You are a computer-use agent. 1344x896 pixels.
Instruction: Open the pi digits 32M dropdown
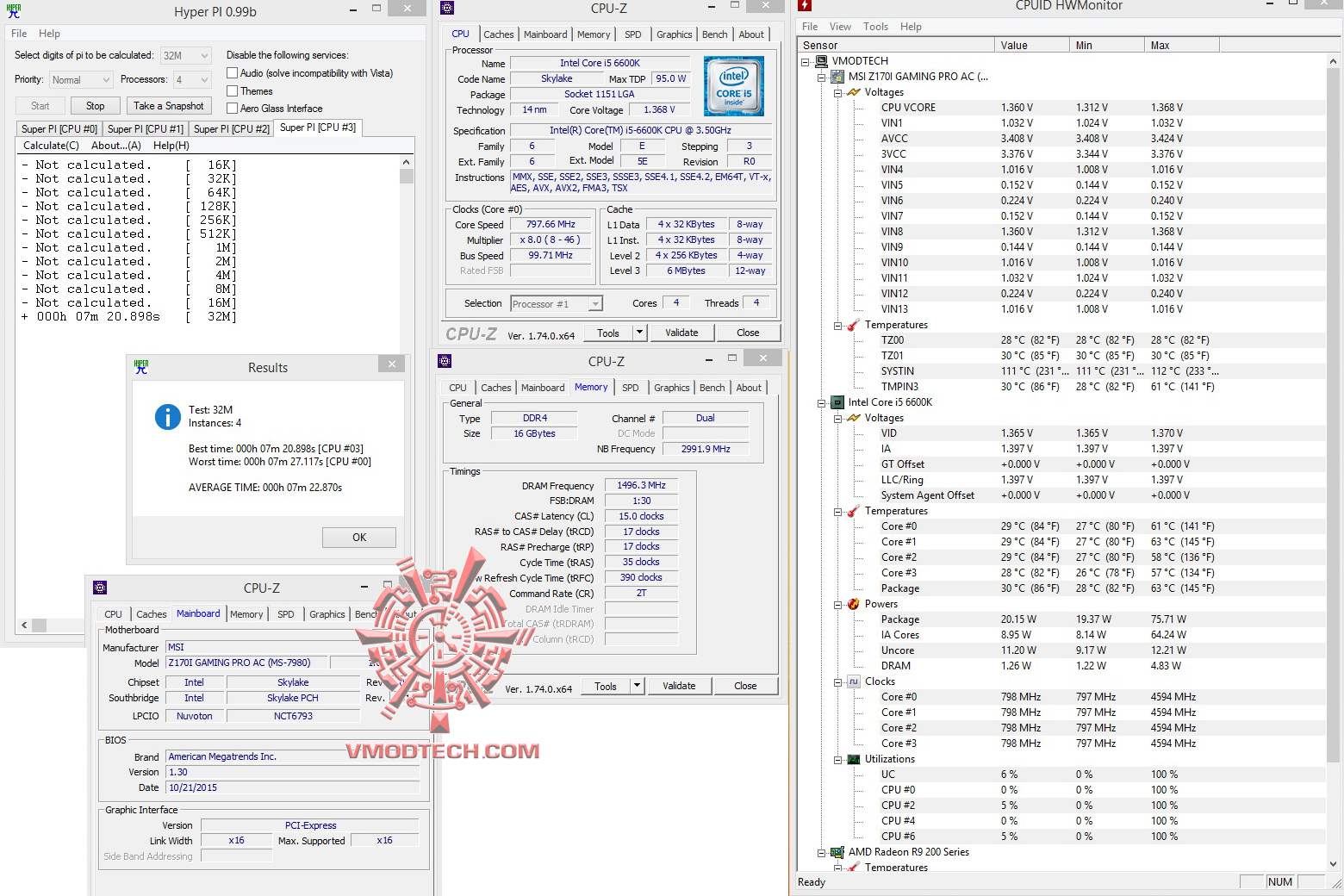pos(186,55)
